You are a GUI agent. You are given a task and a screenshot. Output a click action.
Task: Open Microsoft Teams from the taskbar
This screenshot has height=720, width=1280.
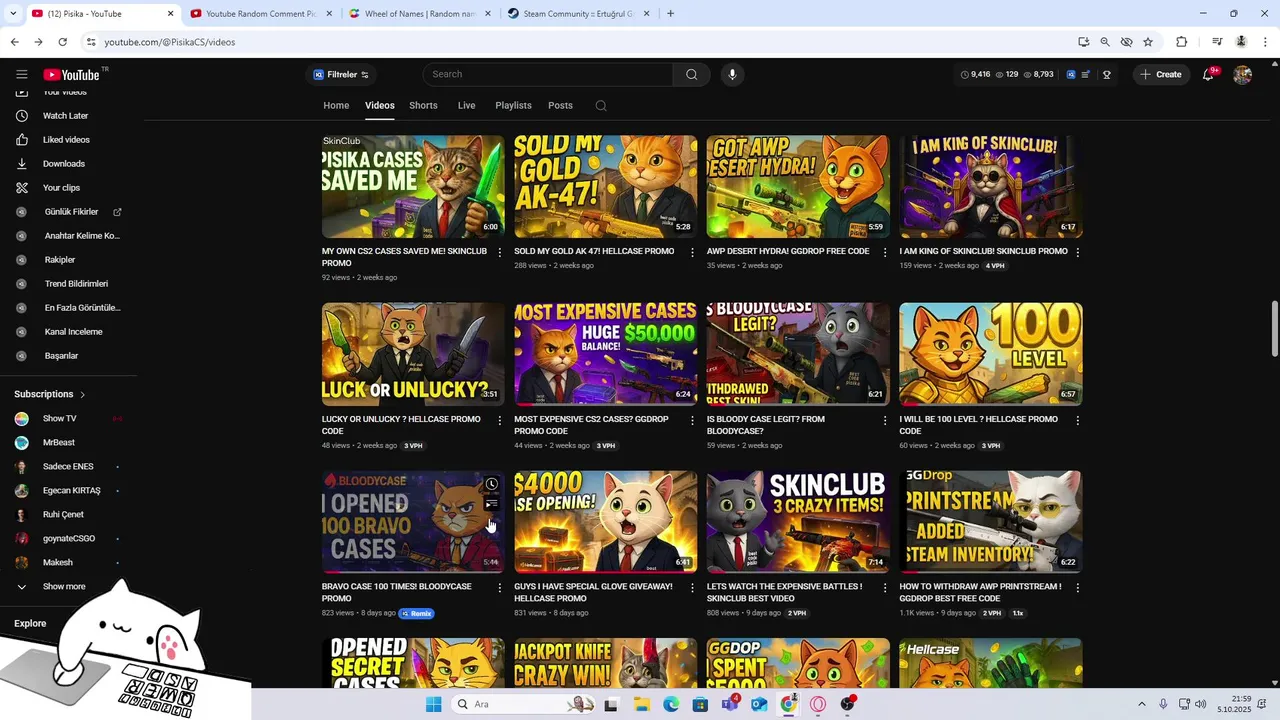click(730, 704)
